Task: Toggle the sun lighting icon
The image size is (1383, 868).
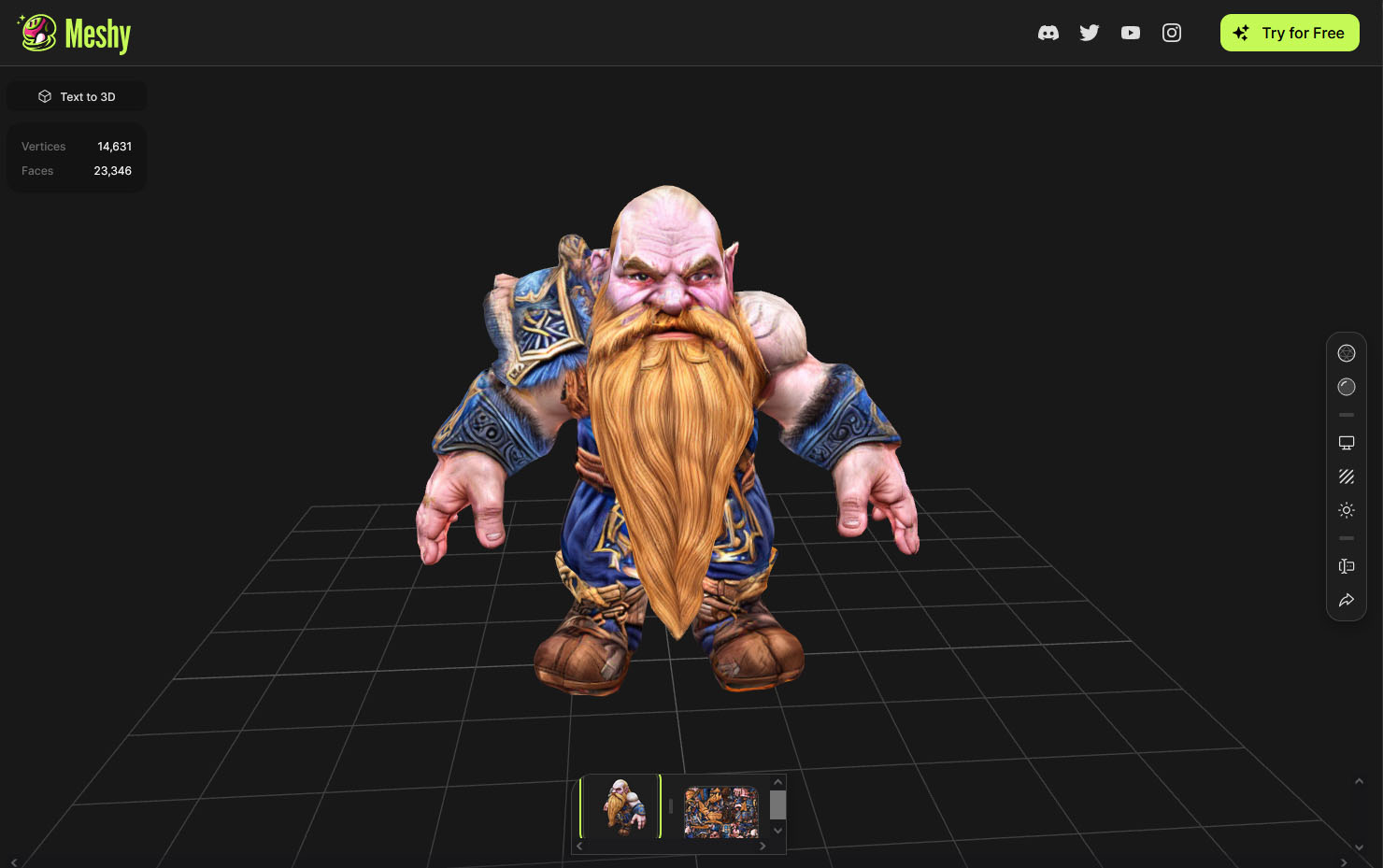Action: coord(1347,510)
